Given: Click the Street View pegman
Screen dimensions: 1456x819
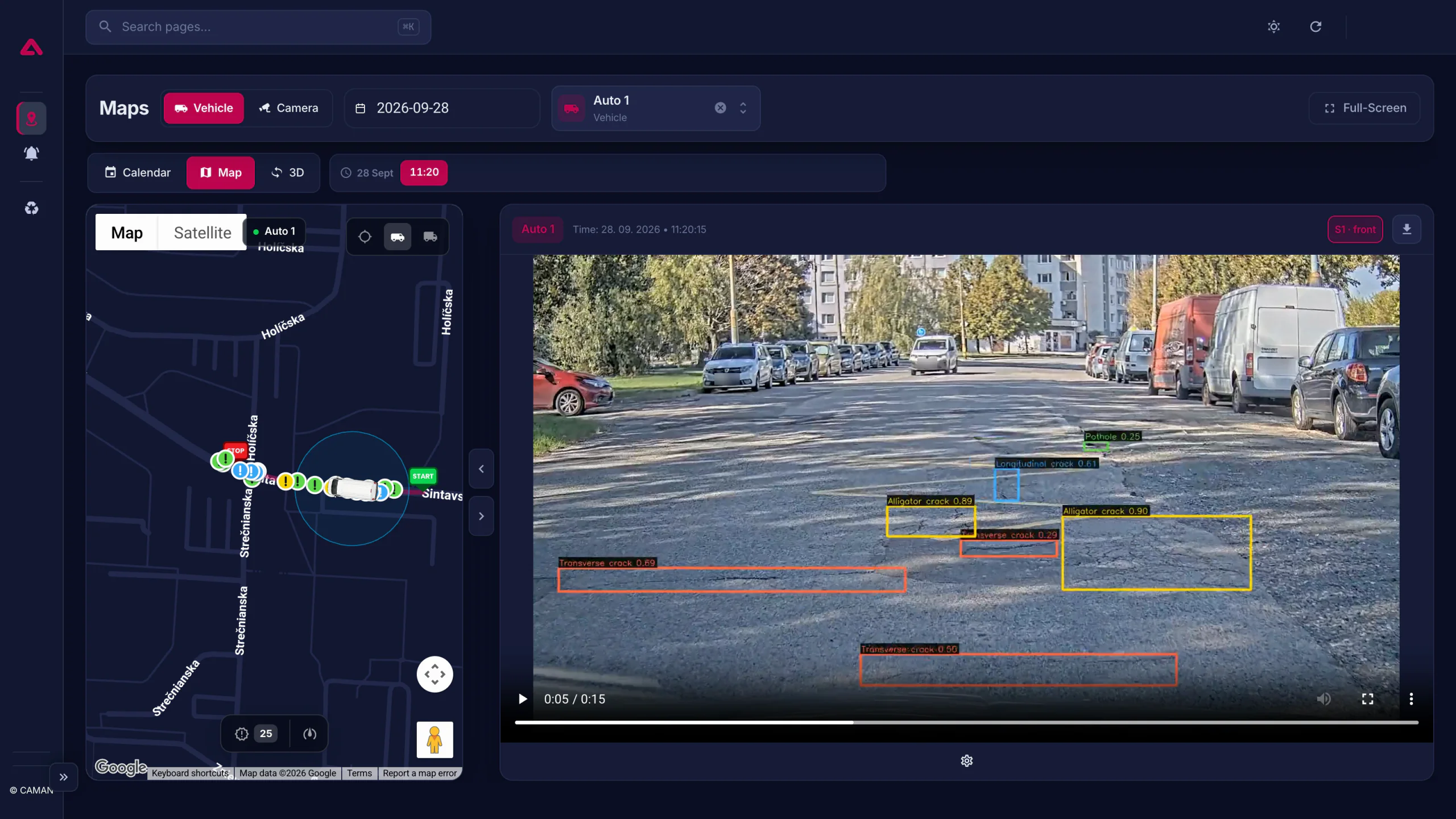Looking at the screenshot, I should pos(435,740).
